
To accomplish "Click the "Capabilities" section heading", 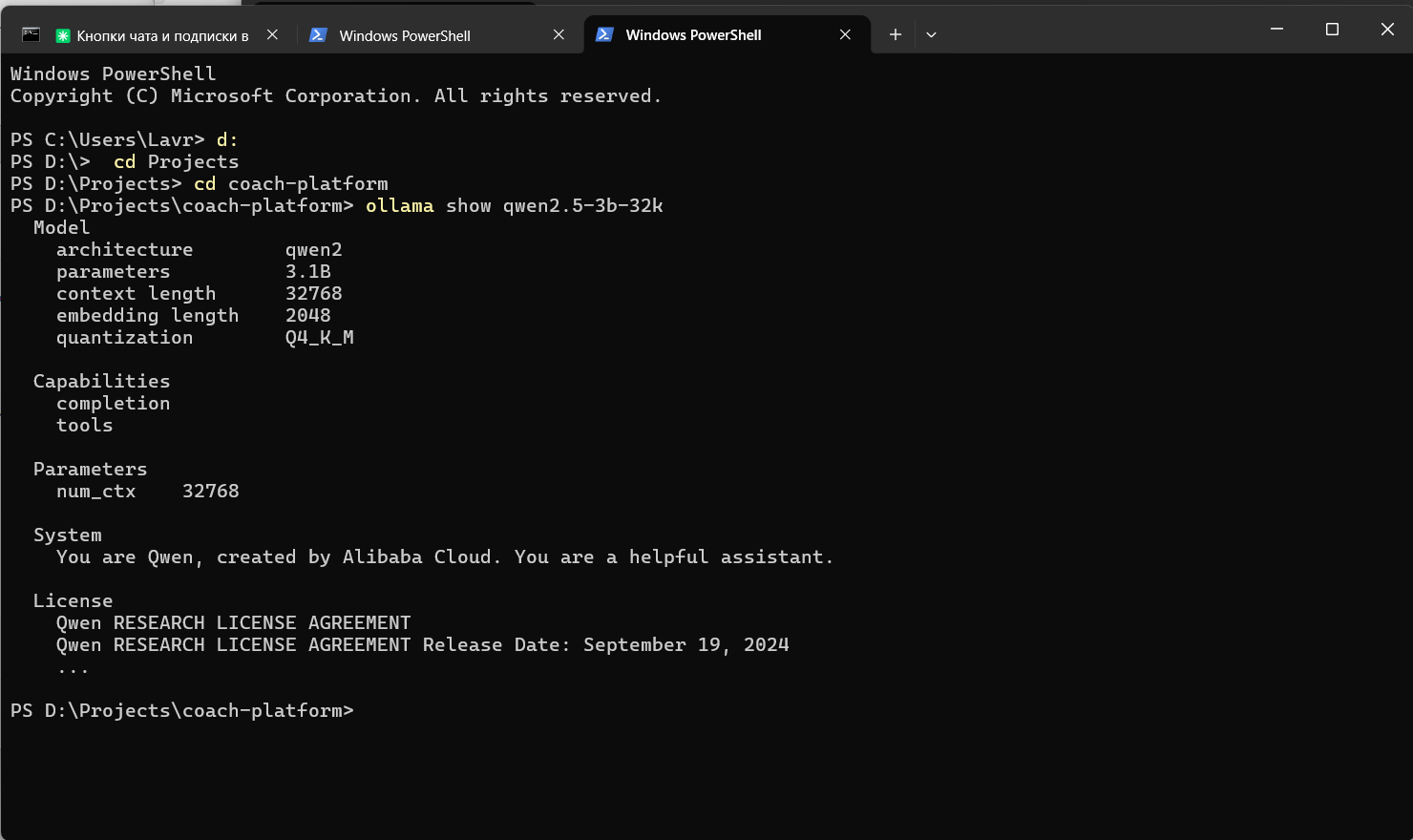I will click(x=102, y=382).
